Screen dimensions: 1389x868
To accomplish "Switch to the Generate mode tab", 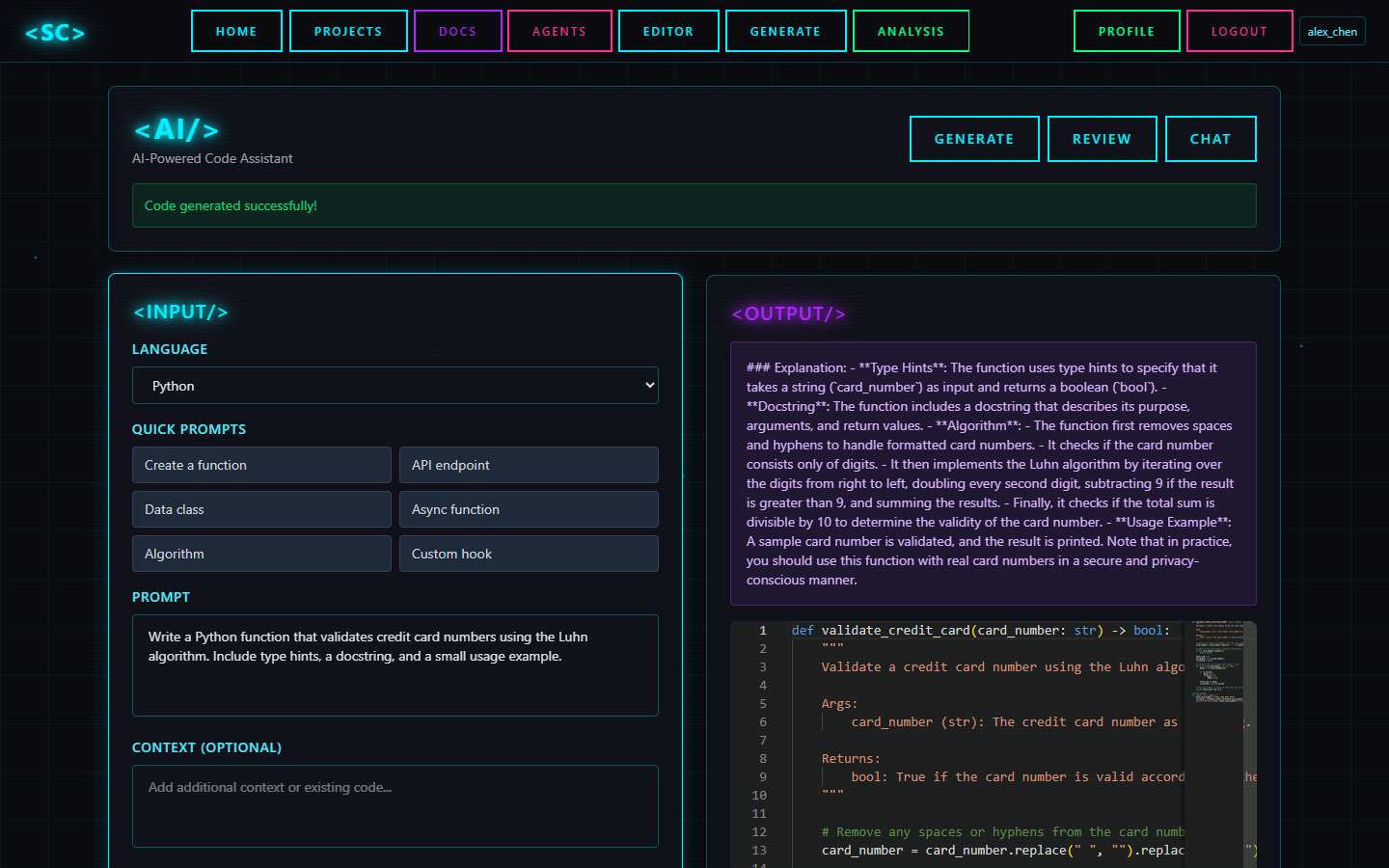I will pyautogui.click(x=974, y=139).
